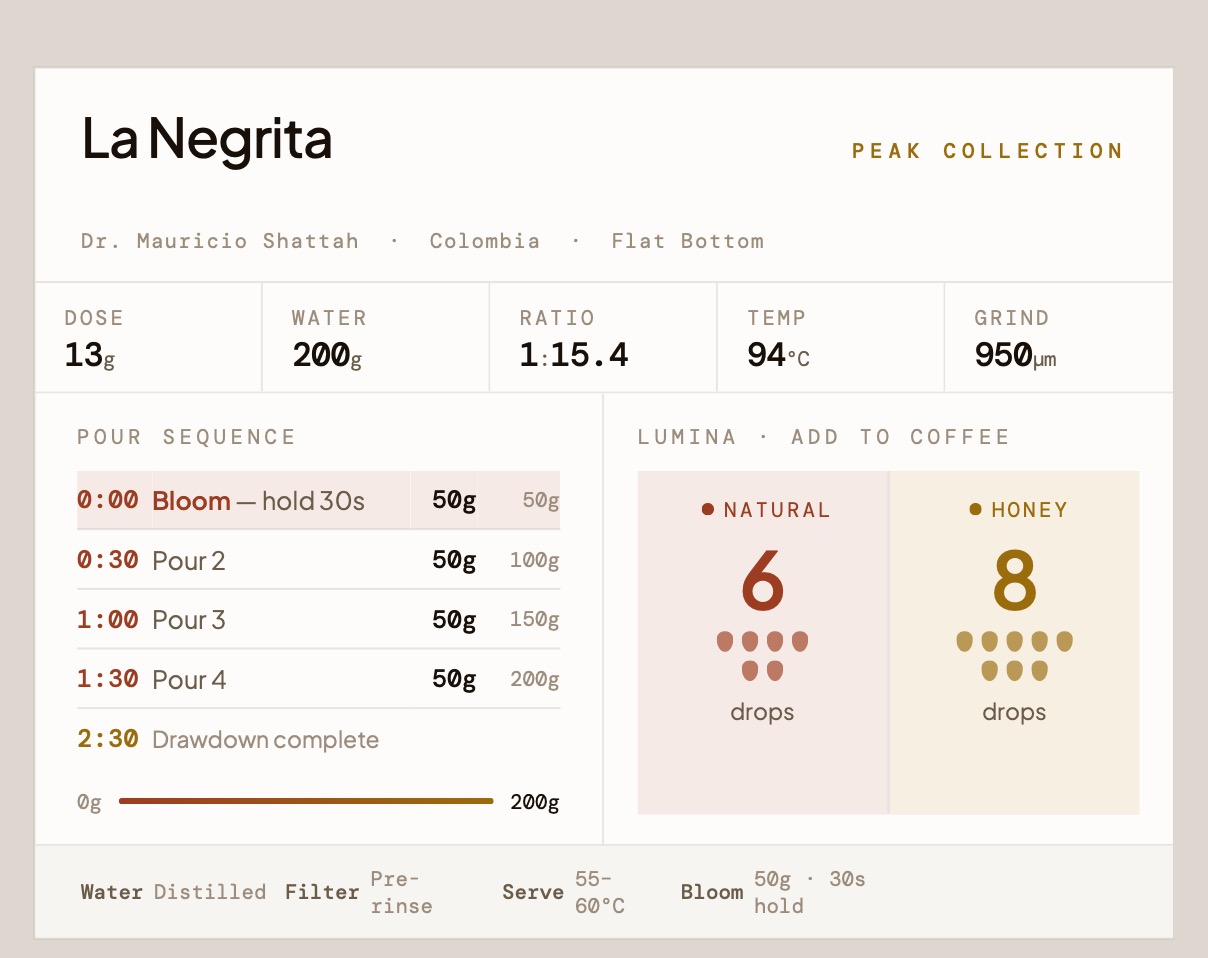Select the Dose 13g value
Screen dimensions: 1208x958
pyautogui.click(x=89, y=355)
